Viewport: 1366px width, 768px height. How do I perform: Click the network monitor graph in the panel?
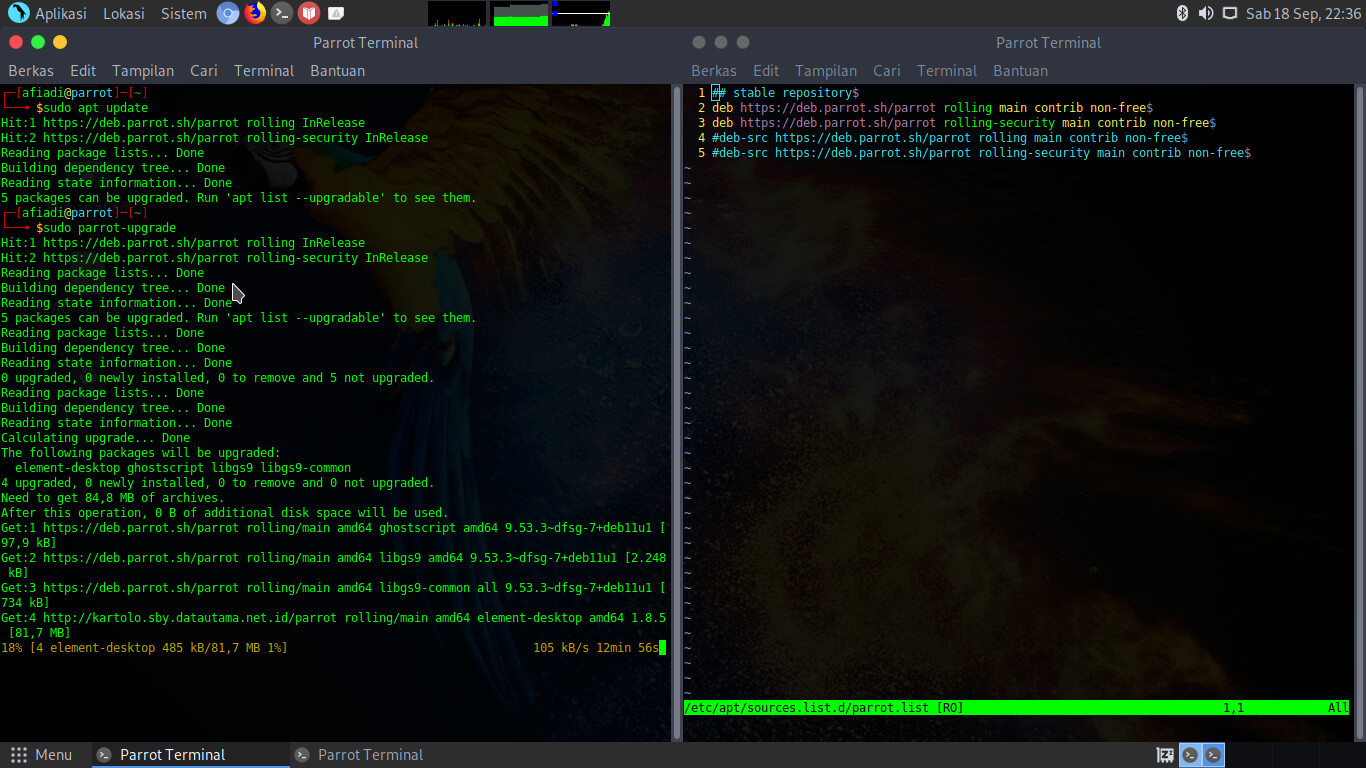point(581,13)
